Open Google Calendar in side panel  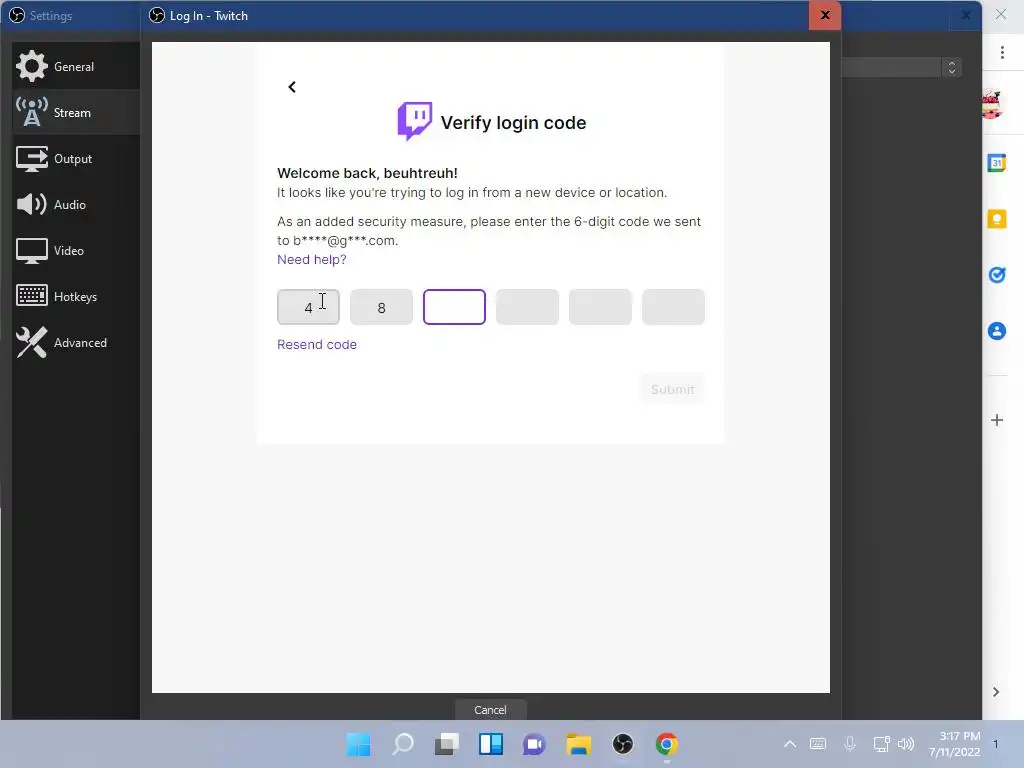pyautogui.click(x=997, y=163)
